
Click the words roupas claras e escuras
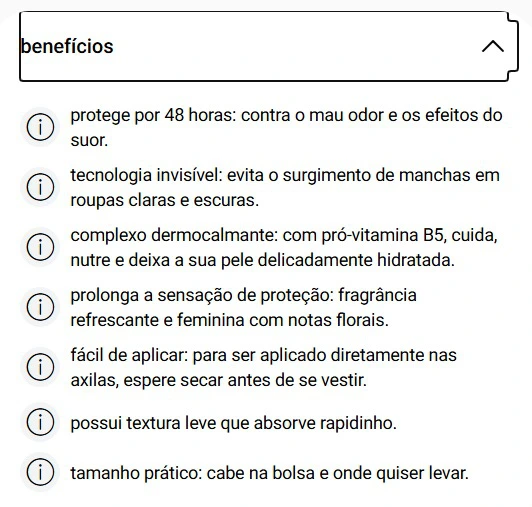click(x=165, y=200)
